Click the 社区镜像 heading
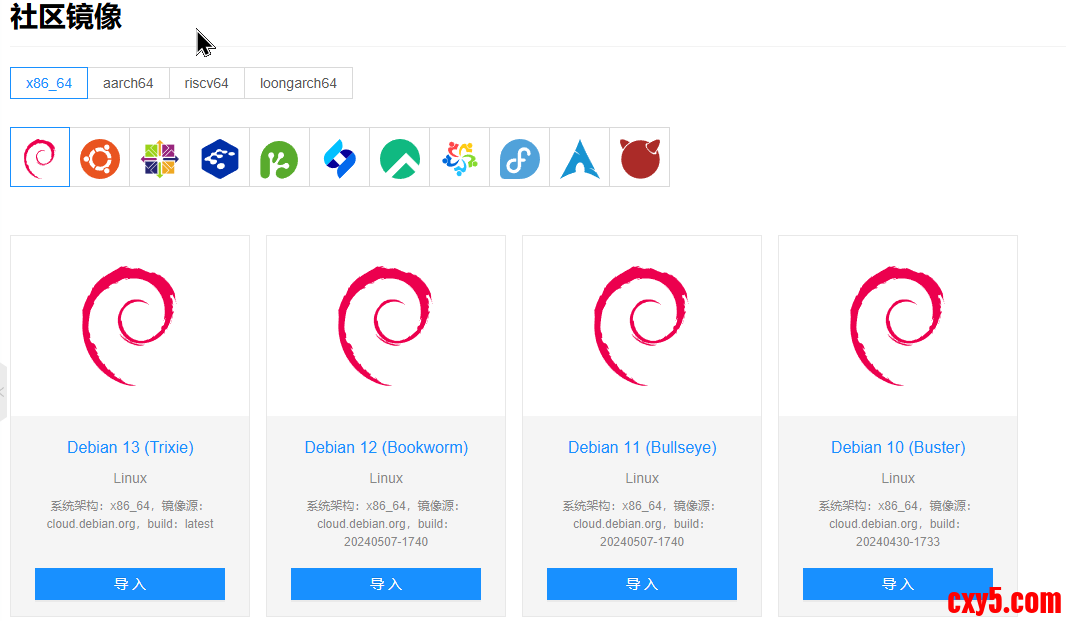 click(x=66, y=16)
